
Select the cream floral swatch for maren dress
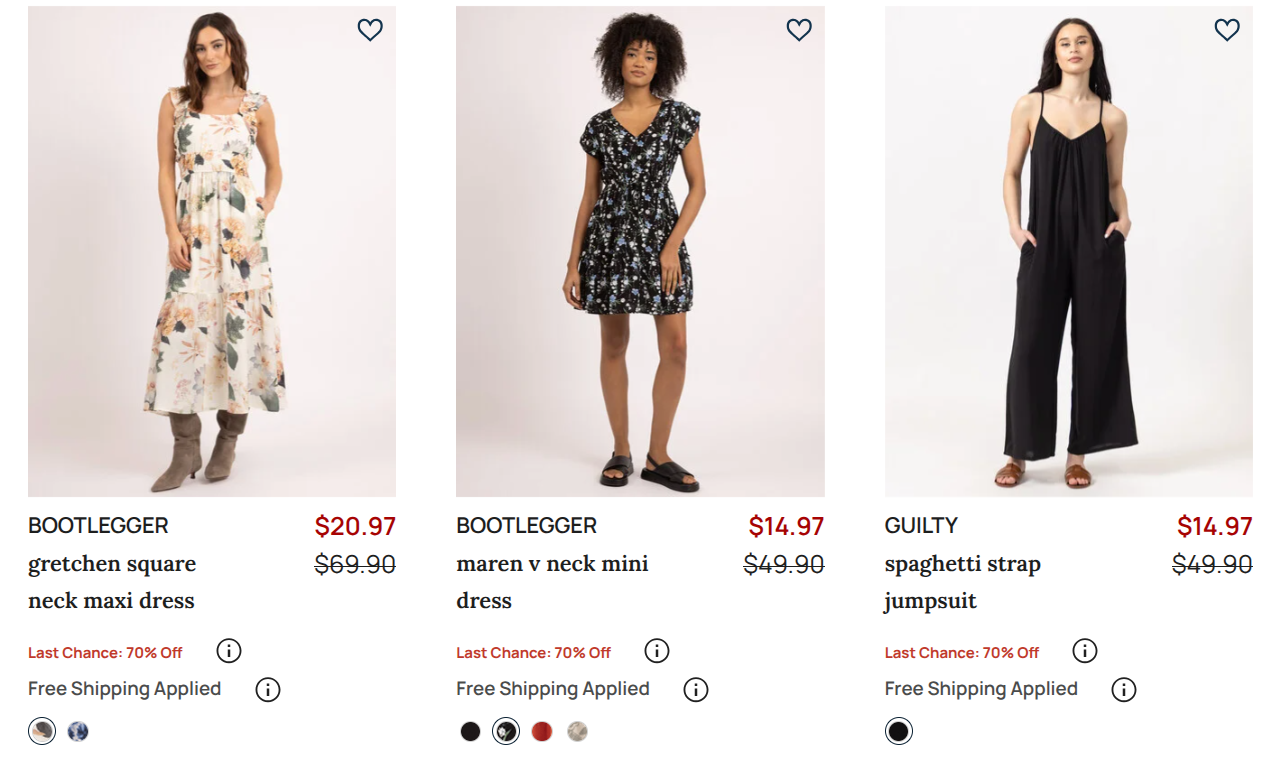pos(577,731)
